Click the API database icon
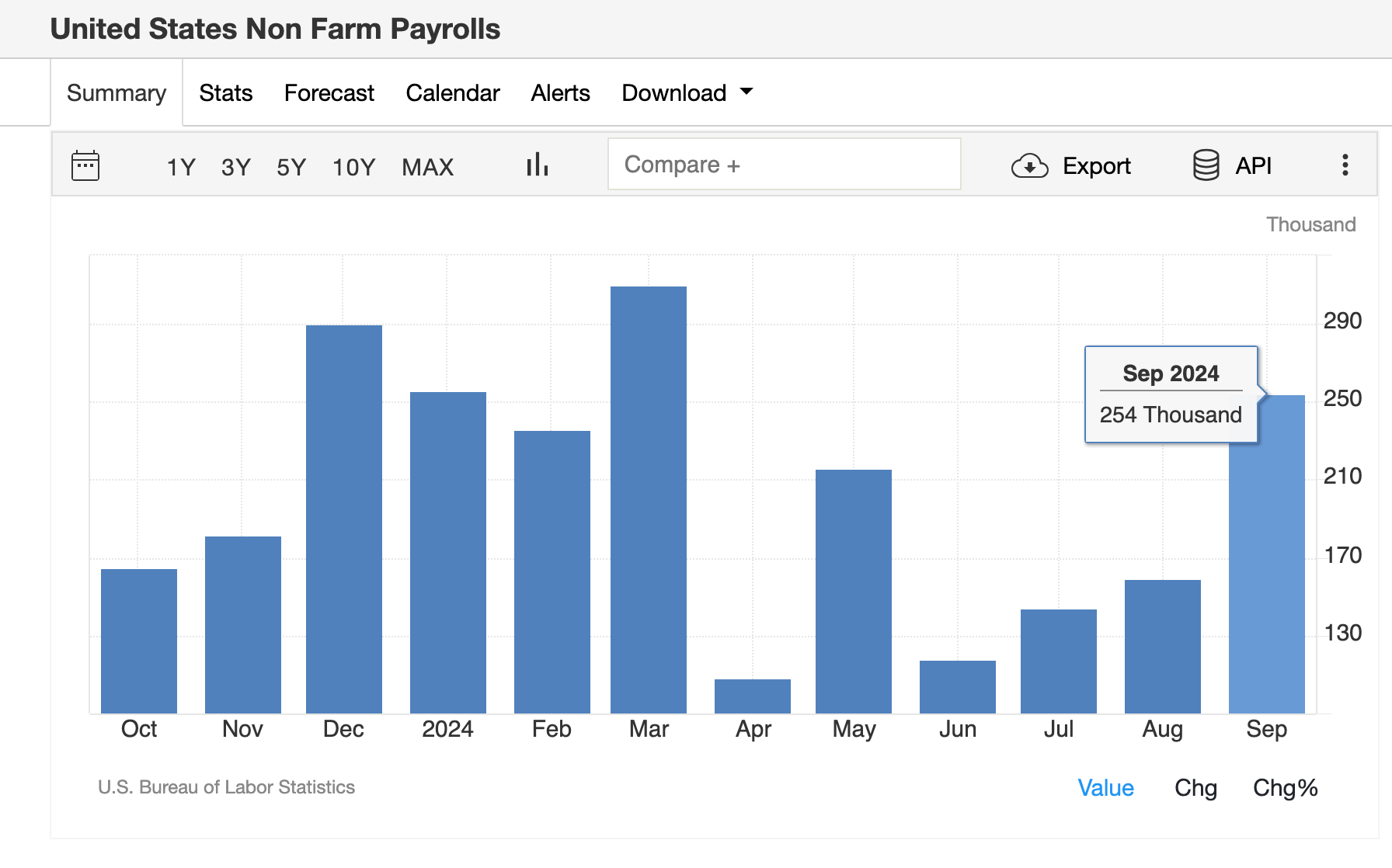Image resolution: width=1392 pixels, height=868 pixels. (1206, 165)
